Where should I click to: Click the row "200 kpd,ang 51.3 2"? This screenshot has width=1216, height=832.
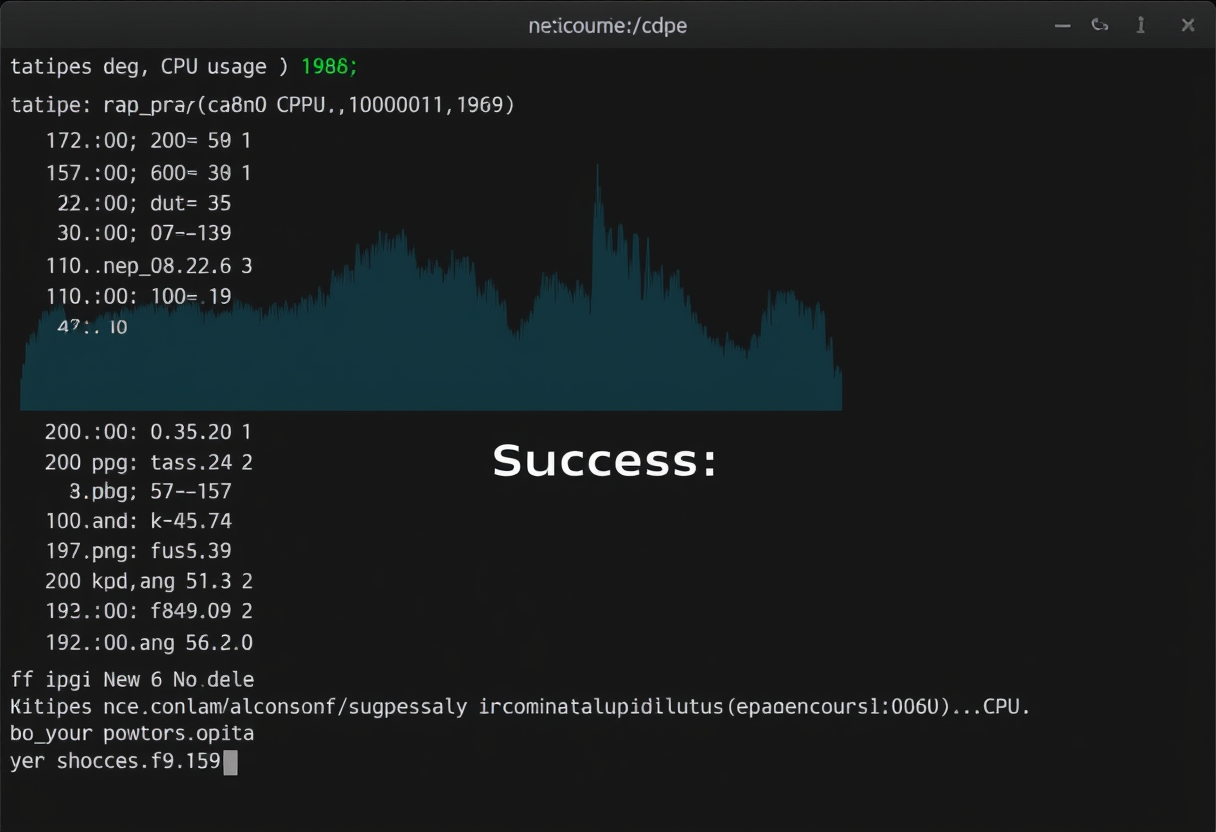(148, 581)
